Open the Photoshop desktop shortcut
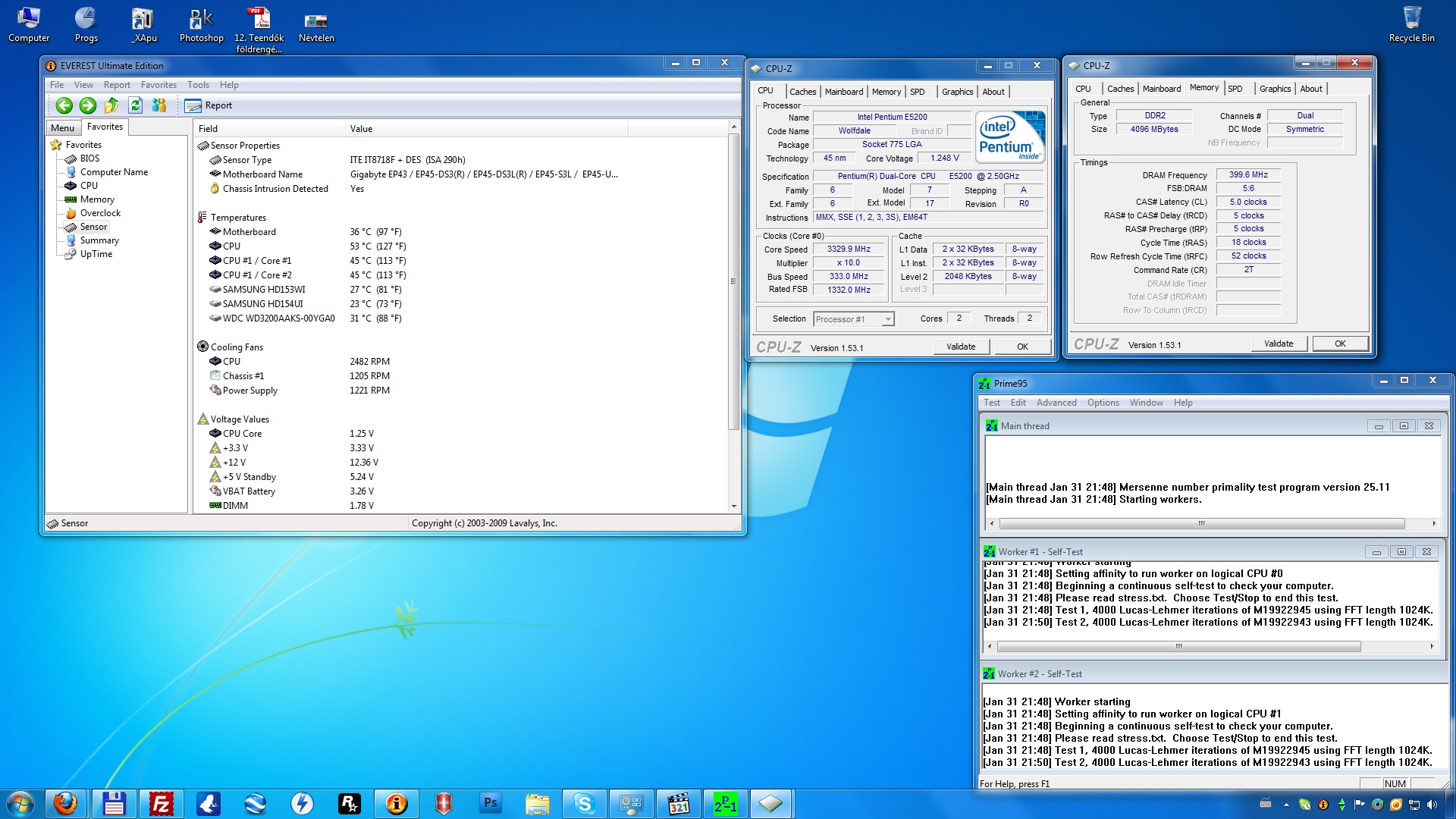Image resolution: width=1456 pixels, height=819 pixels. coord(201,24)
